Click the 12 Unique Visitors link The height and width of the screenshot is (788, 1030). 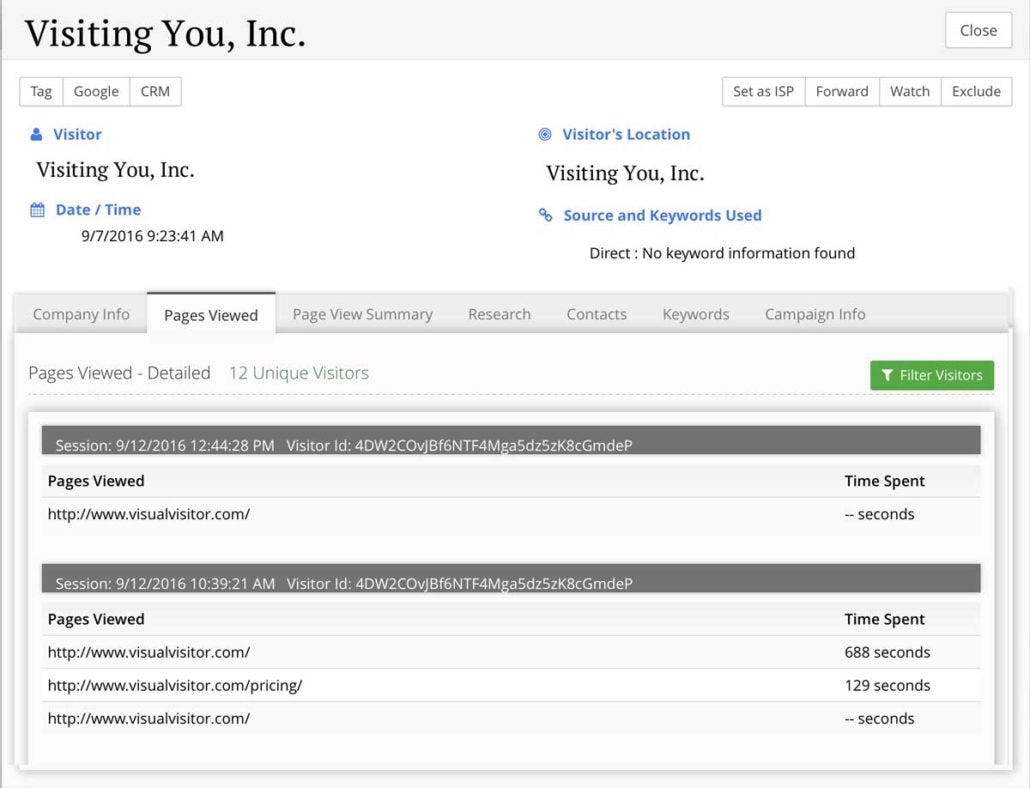click(x=298, y=372)
